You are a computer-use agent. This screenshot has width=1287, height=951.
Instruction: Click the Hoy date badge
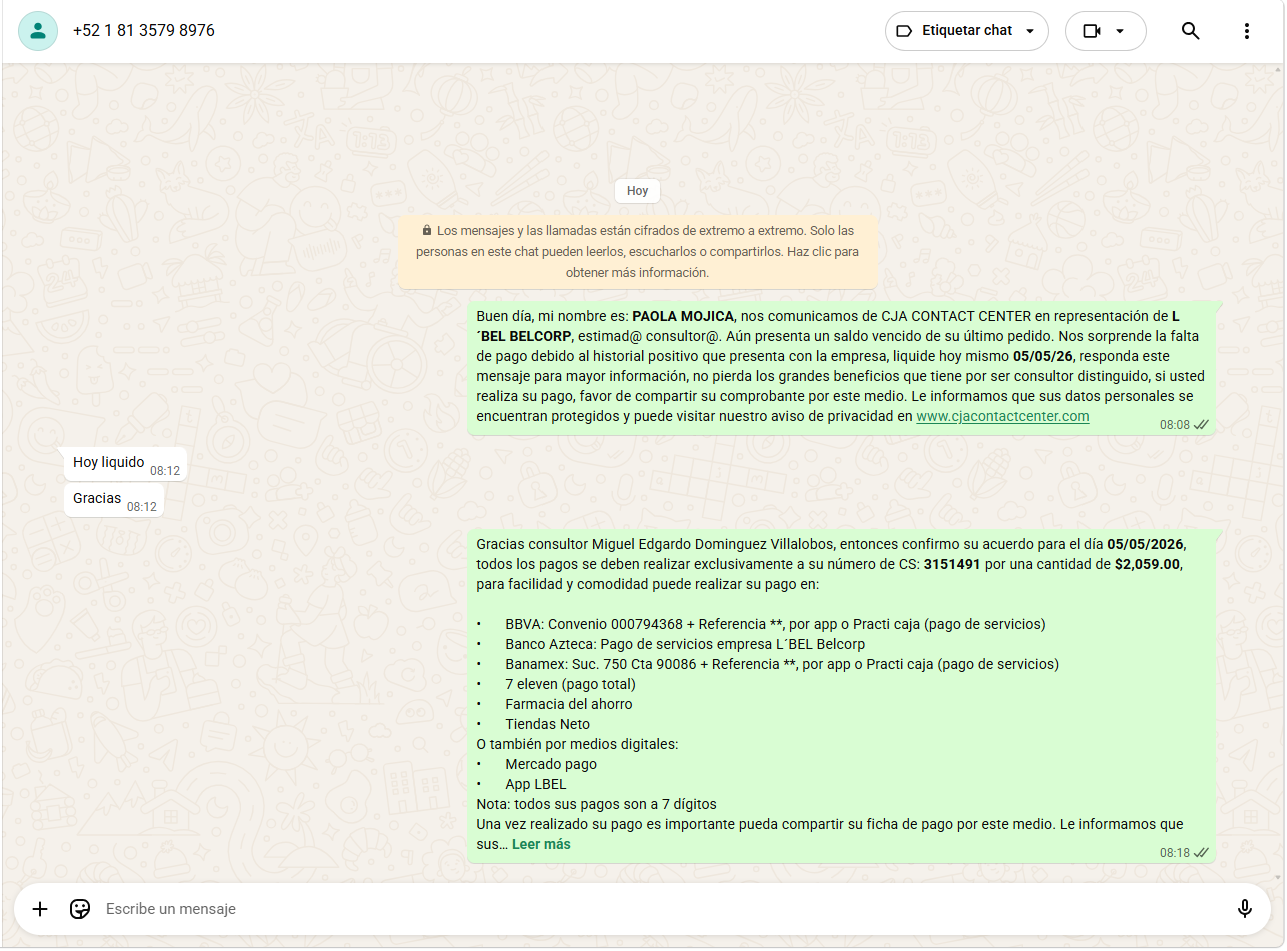[x=637, y=191]
